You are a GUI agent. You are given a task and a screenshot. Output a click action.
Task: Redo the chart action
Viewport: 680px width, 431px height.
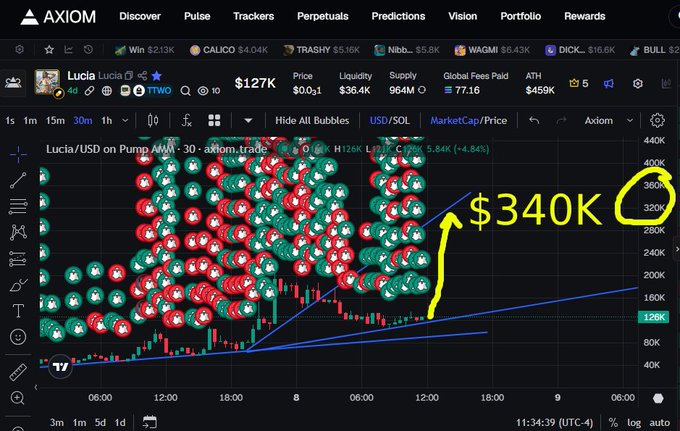pos(561,121)
